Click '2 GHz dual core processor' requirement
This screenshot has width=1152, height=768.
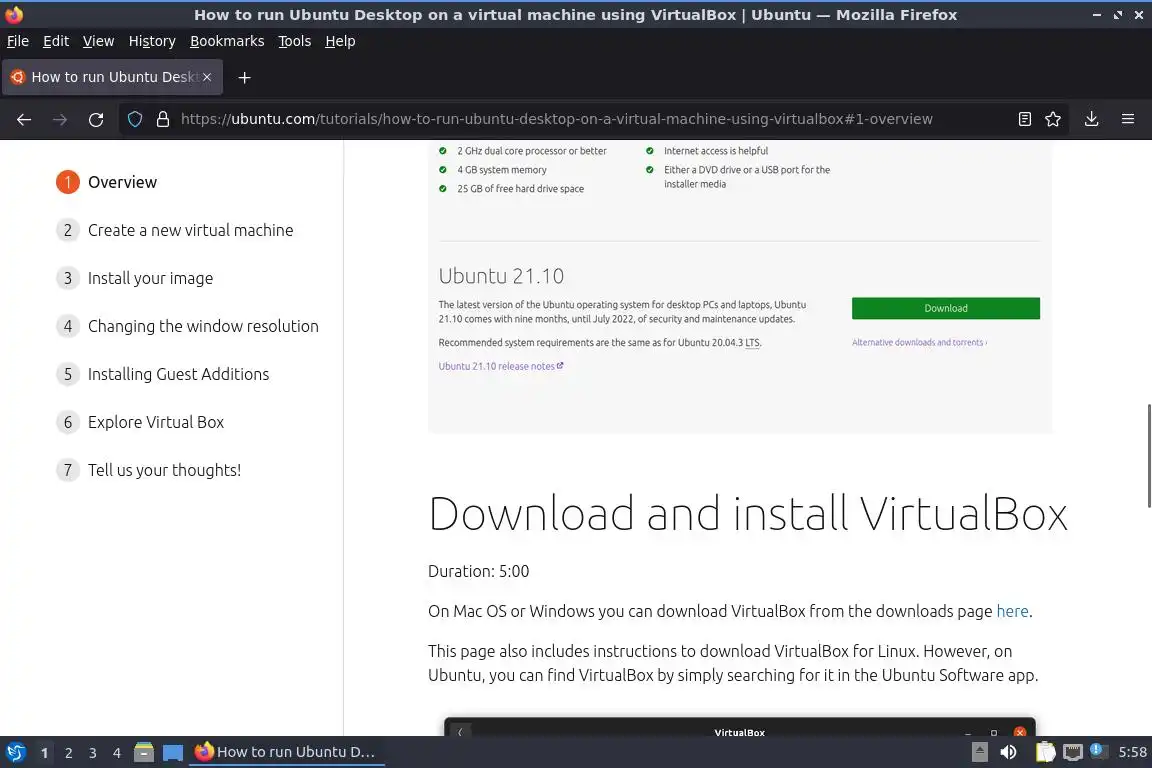pos(532,151)
